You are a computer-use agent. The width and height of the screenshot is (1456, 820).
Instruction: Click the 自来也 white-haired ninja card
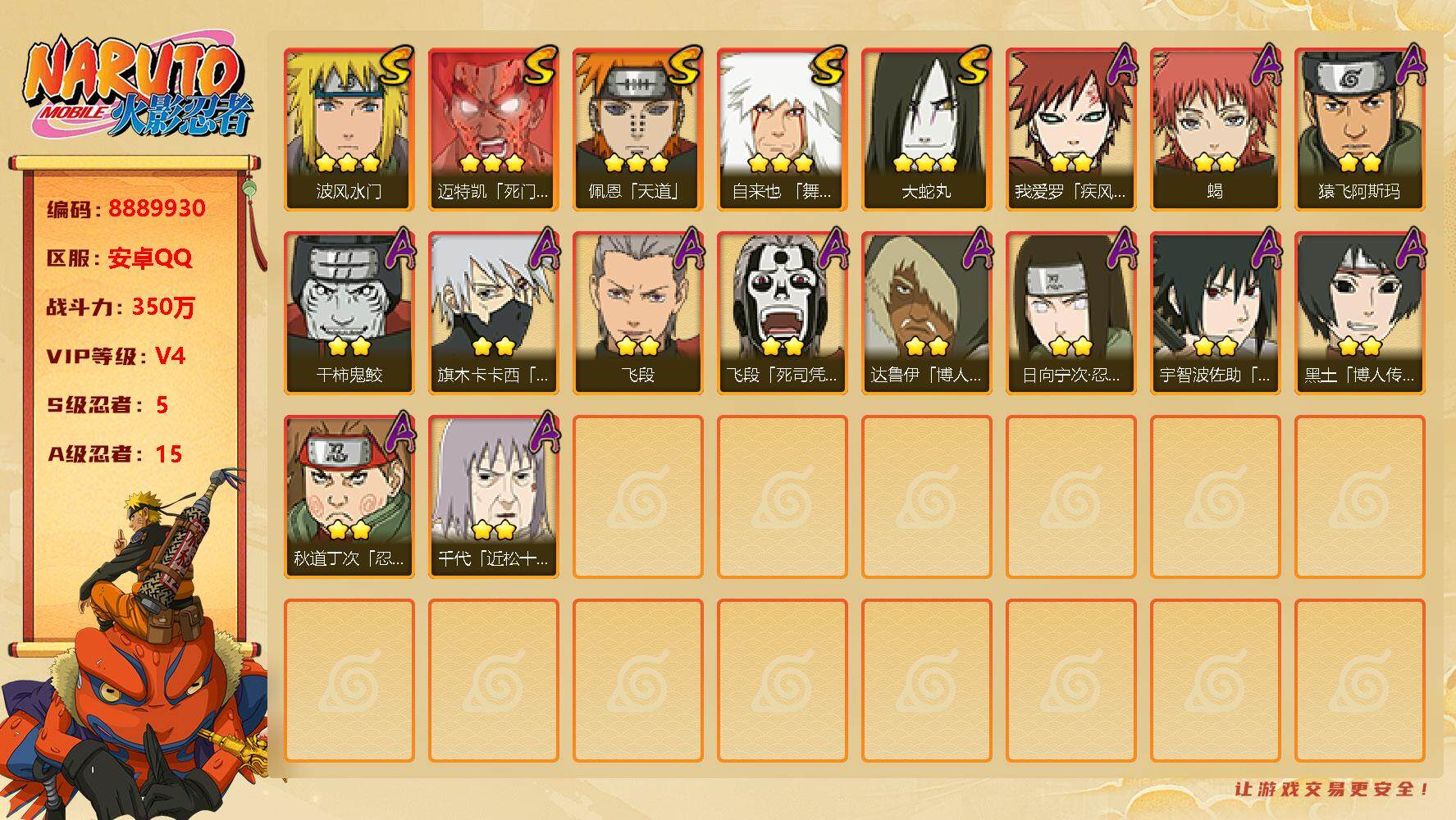[783, 130]
